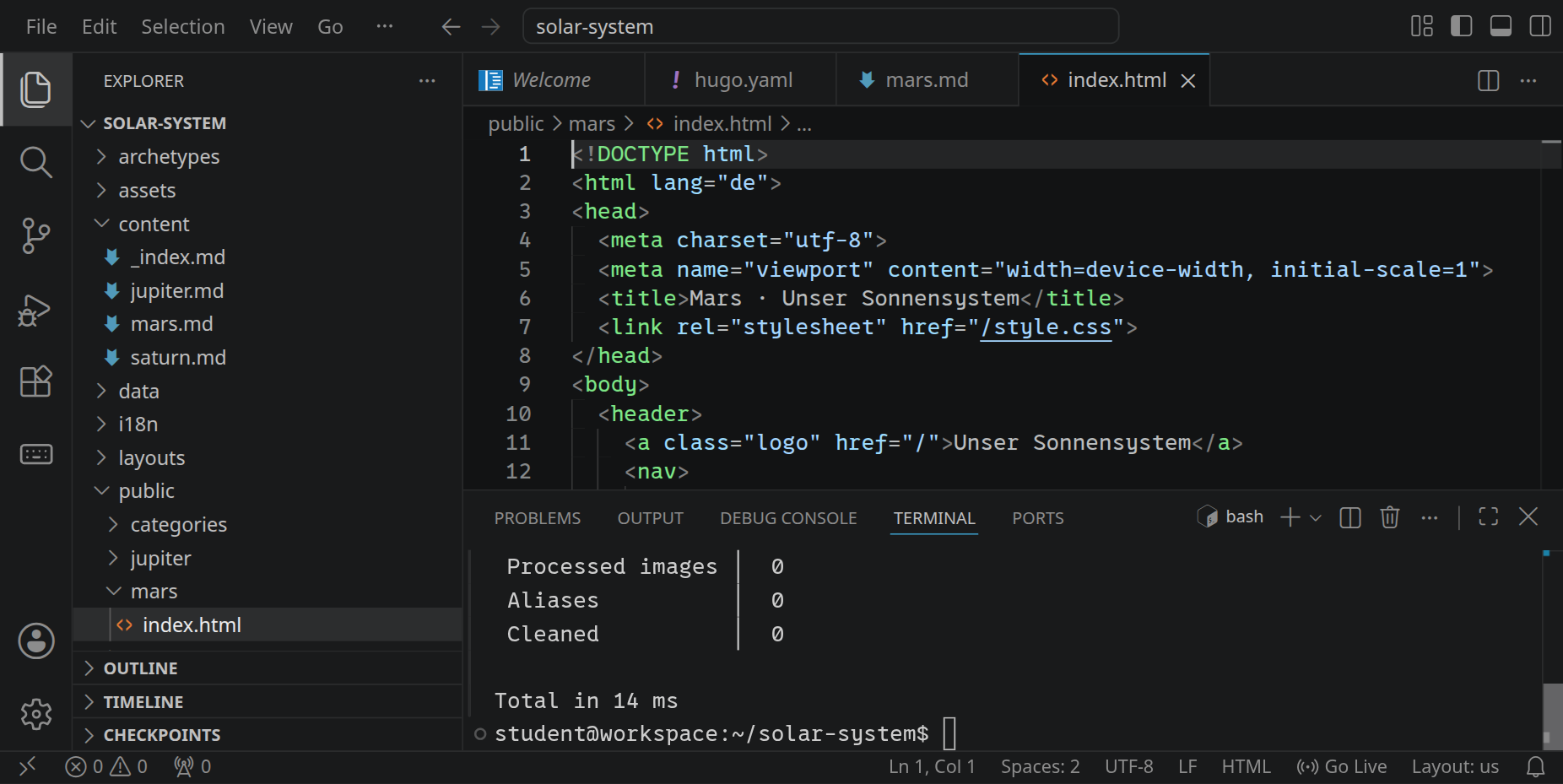Open the keyboard icon in activity bar

[x=35, y=455]
